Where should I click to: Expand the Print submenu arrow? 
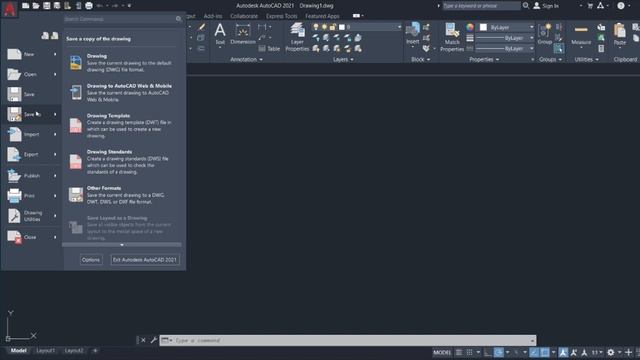55,196
